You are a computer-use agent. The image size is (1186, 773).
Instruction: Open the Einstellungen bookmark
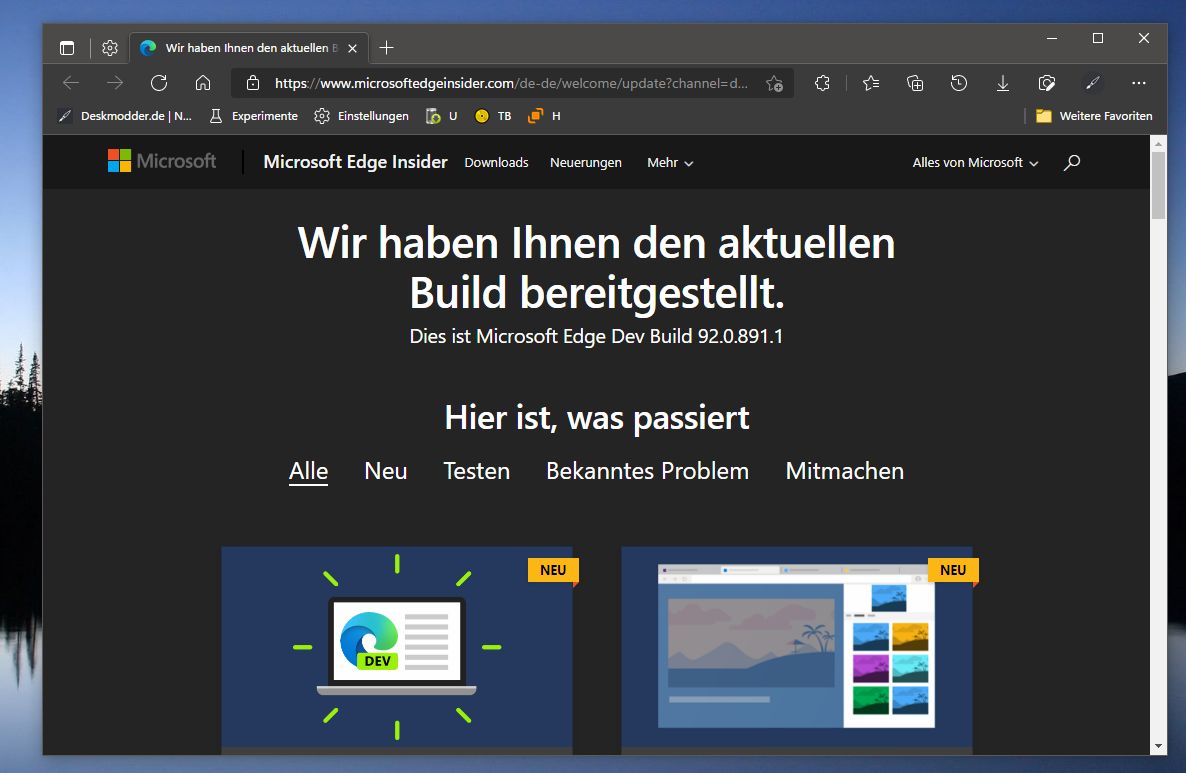(362, 116)
